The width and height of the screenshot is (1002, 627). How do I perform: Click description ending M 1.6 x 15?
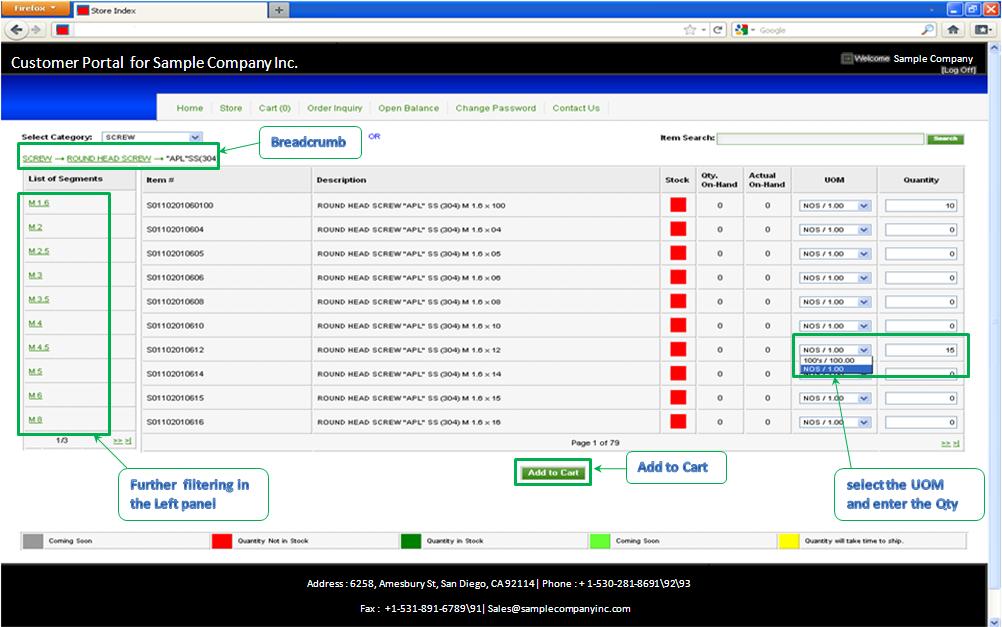(409, 398)
